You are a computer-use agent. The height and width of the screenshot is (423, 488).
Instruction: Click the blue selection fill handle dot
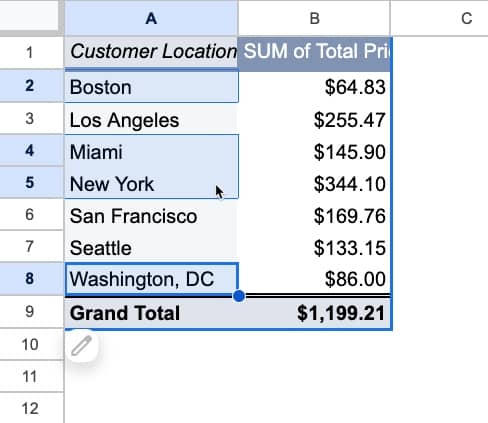[239, 296]
